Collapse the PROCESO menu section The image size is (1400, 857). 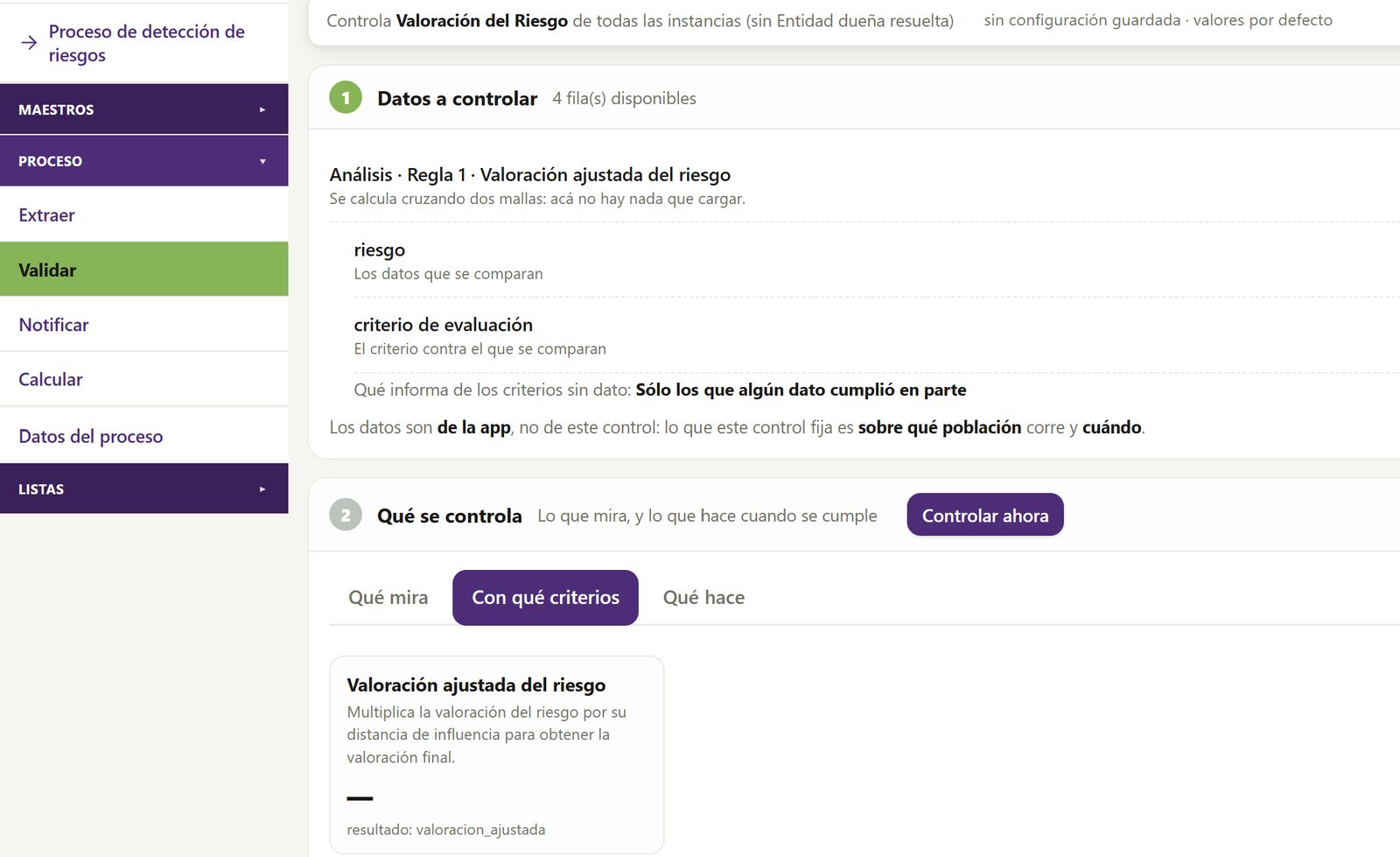pos(143,161)
